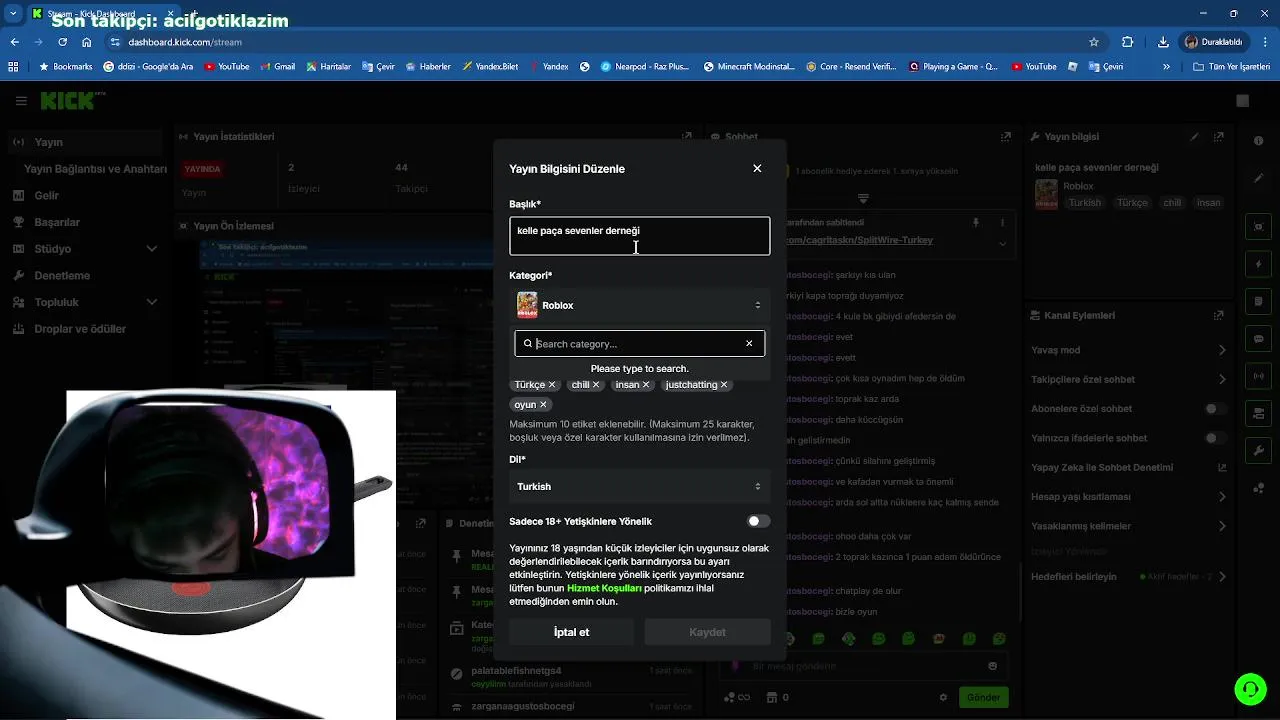The image size is (1280, 720).
Task: Click the KICK logo
Action: 68,101
